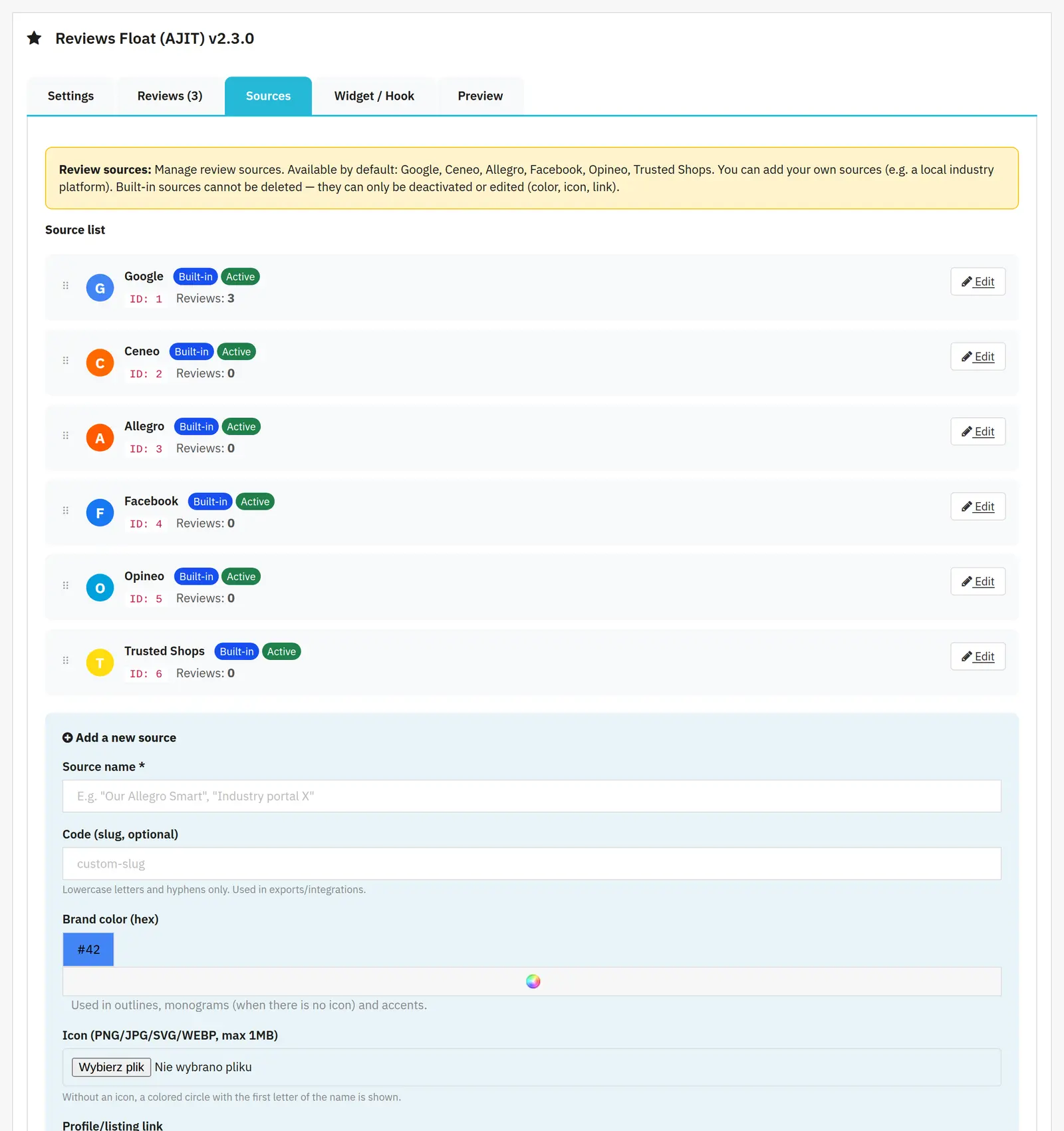This screenshot has width=1064, height=1131.
Task: Click the 'Brand color (hex)' label
Action: click(x=110, y=919)
